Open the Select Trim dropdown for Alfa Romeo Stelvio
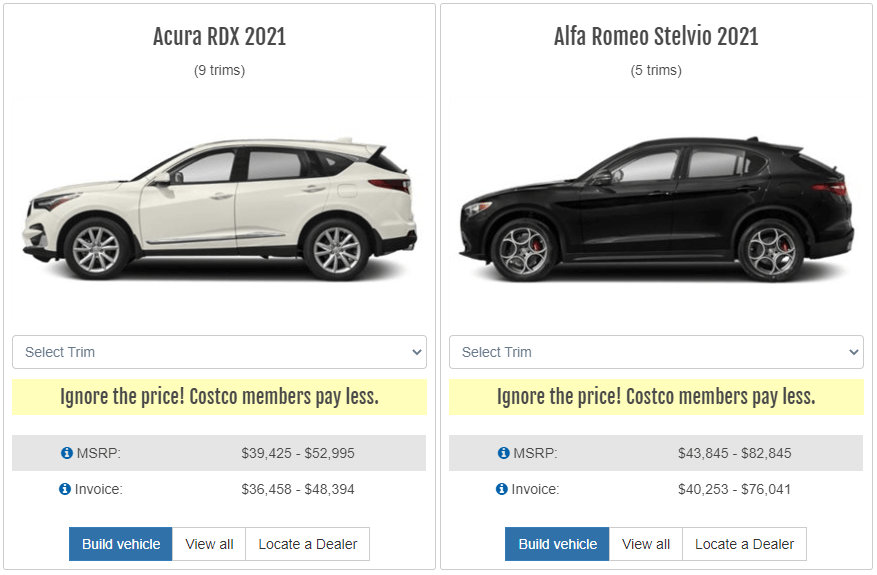 (x=656, y=352)
